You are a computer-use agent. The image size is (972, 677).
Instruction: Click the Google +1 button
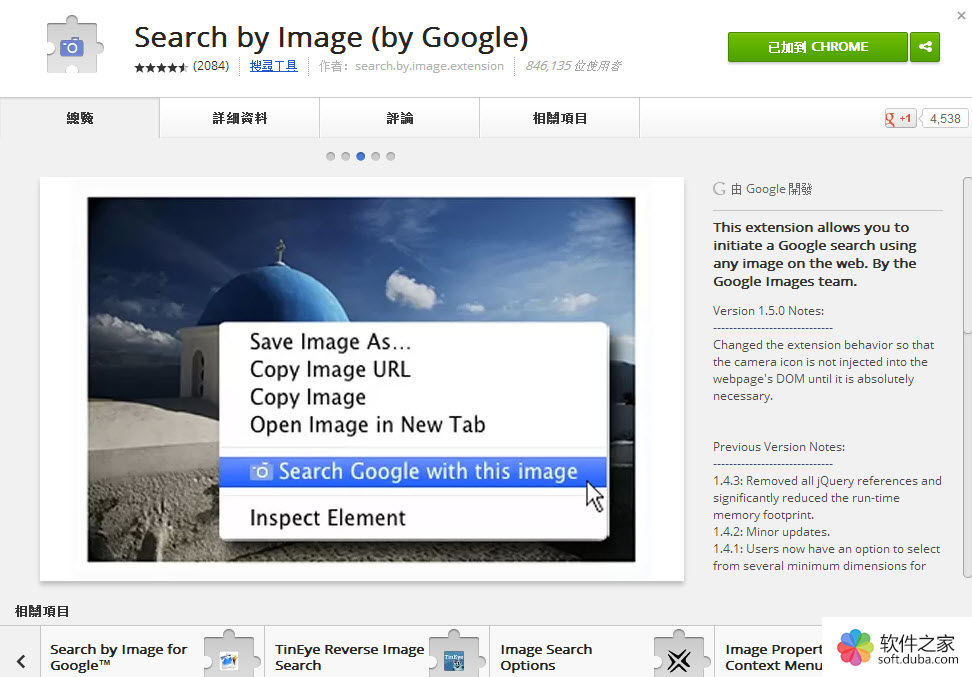point(900,118)
